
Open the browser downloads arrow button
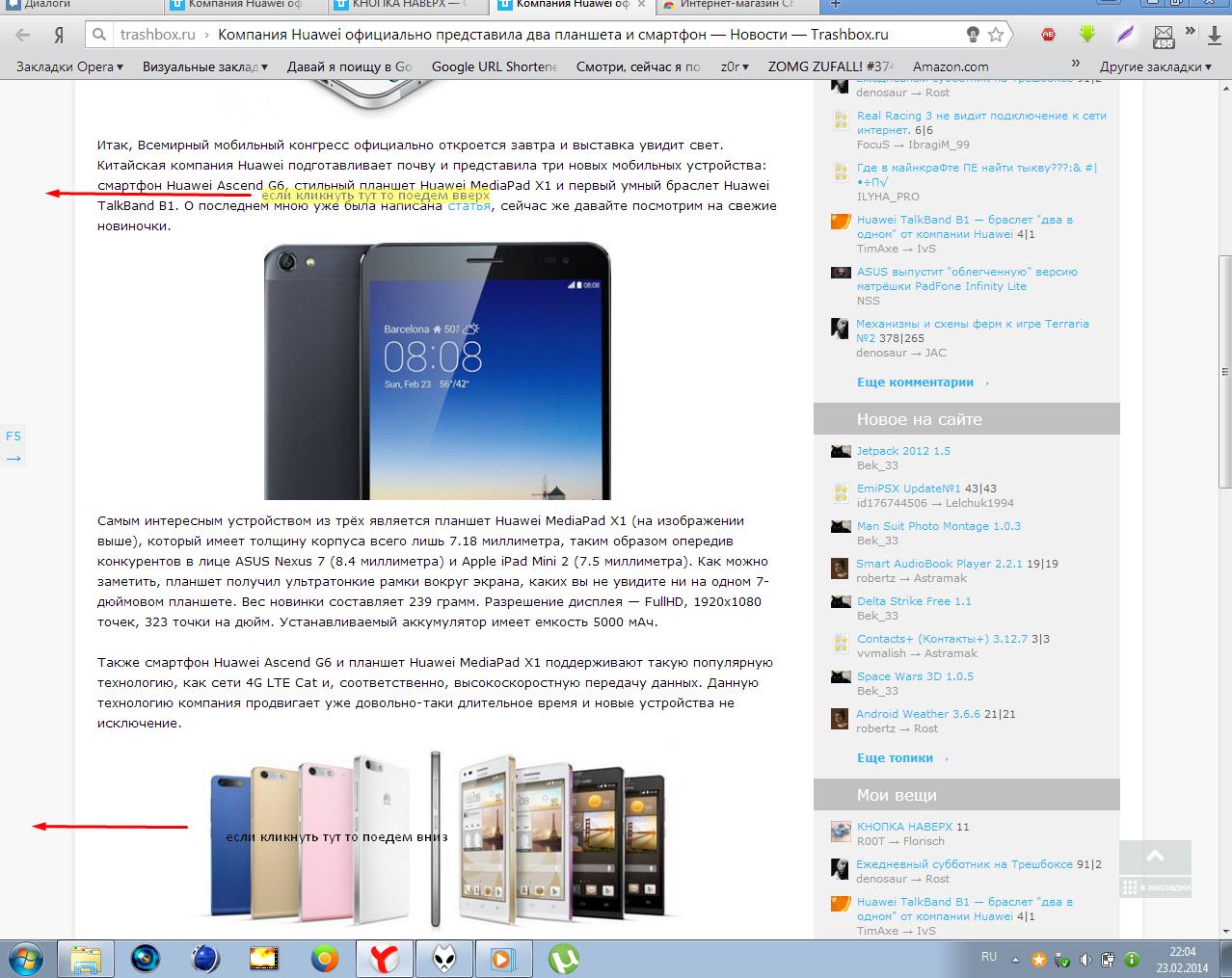tap(1216, 35)
